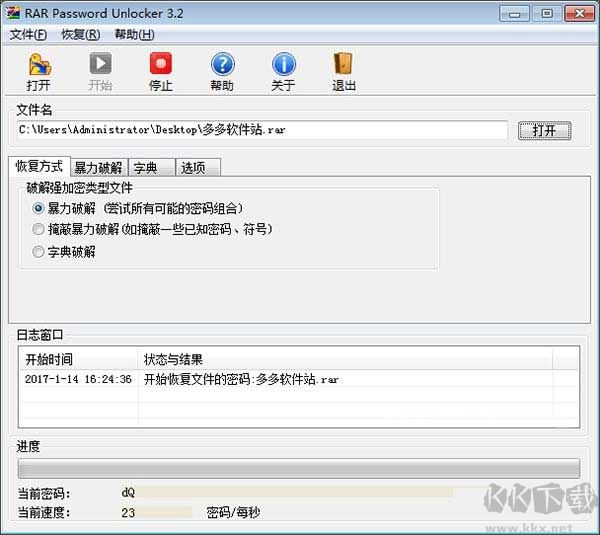Screen dimensions: 600x535
Task: Click the file name path input field
Action: [x=262, y=130]
